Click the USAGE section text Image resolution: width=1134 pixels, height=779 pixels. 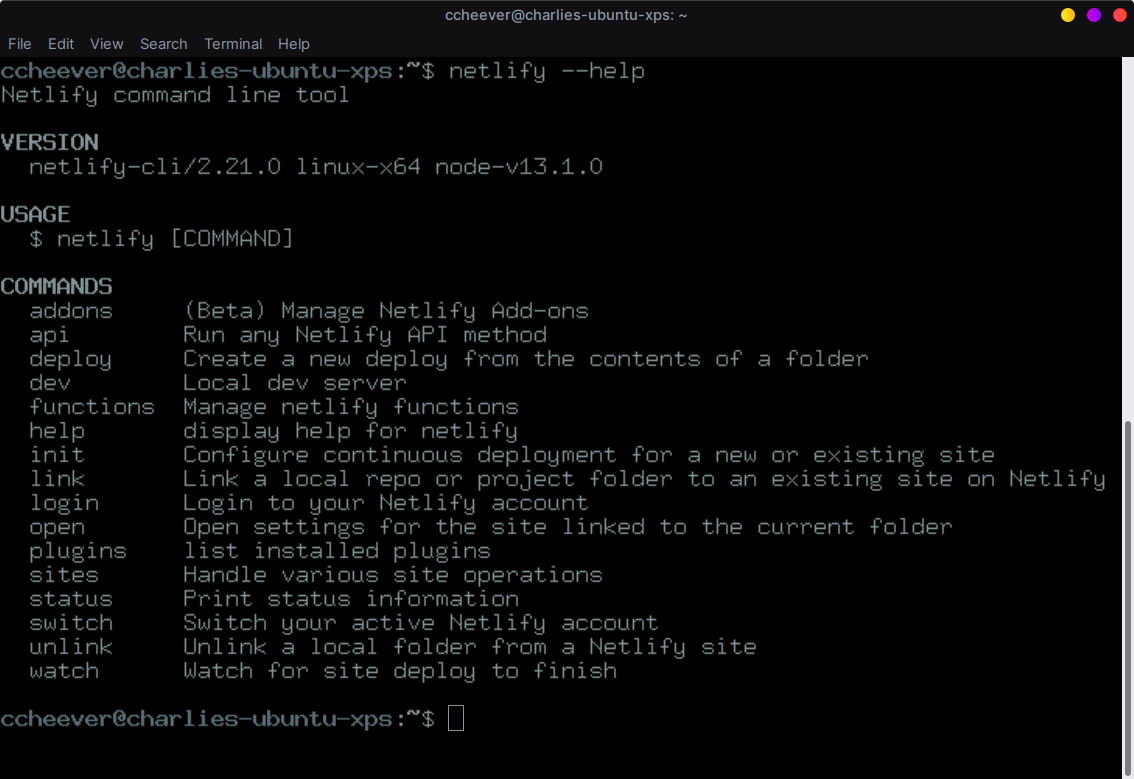[x=35, y=213]
